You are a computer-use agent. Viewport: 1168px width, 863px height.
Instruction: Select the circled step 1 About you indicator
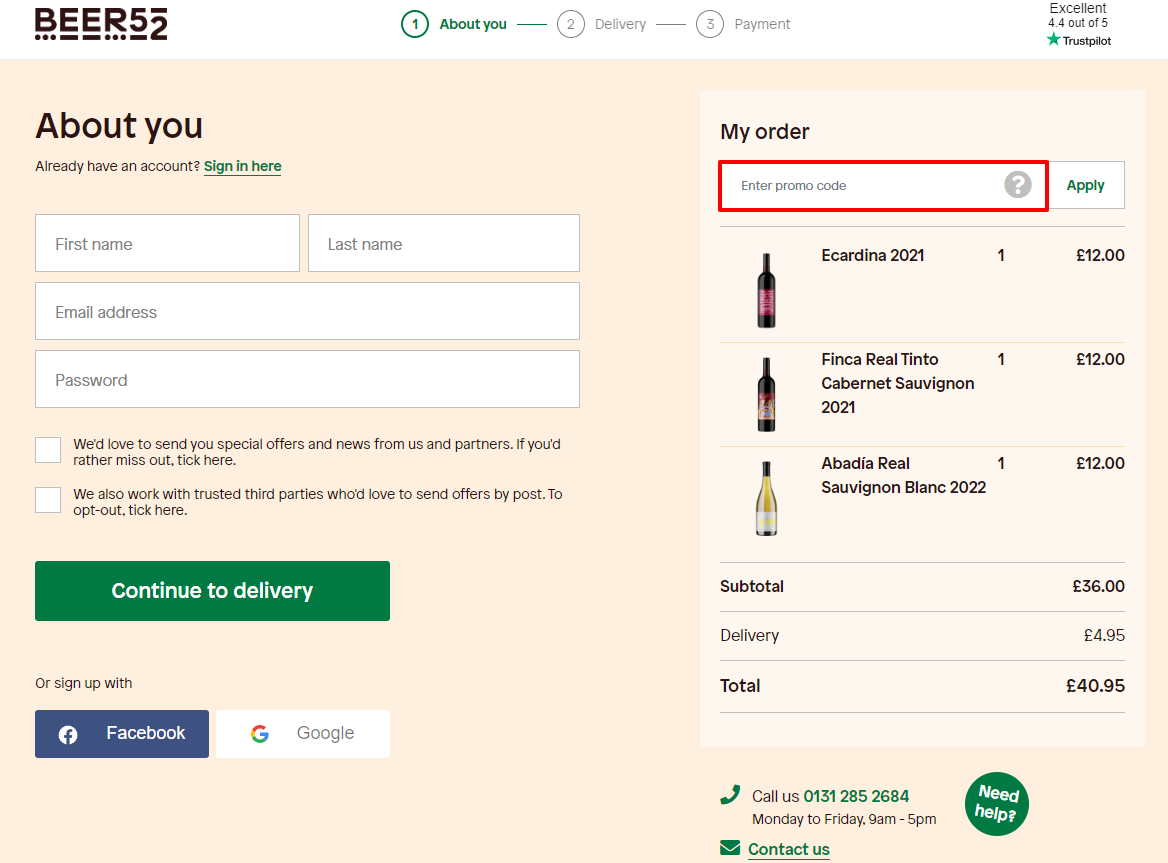(415, 23)
